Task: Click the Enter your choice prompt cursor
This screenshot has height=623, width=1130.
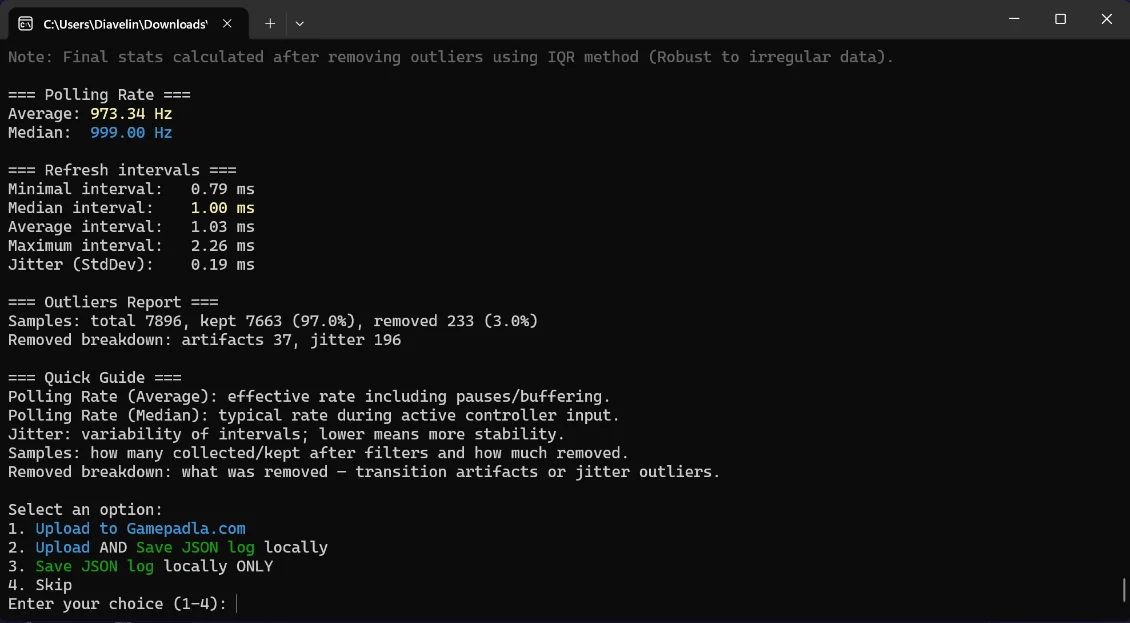Action: tap(236, 604)
